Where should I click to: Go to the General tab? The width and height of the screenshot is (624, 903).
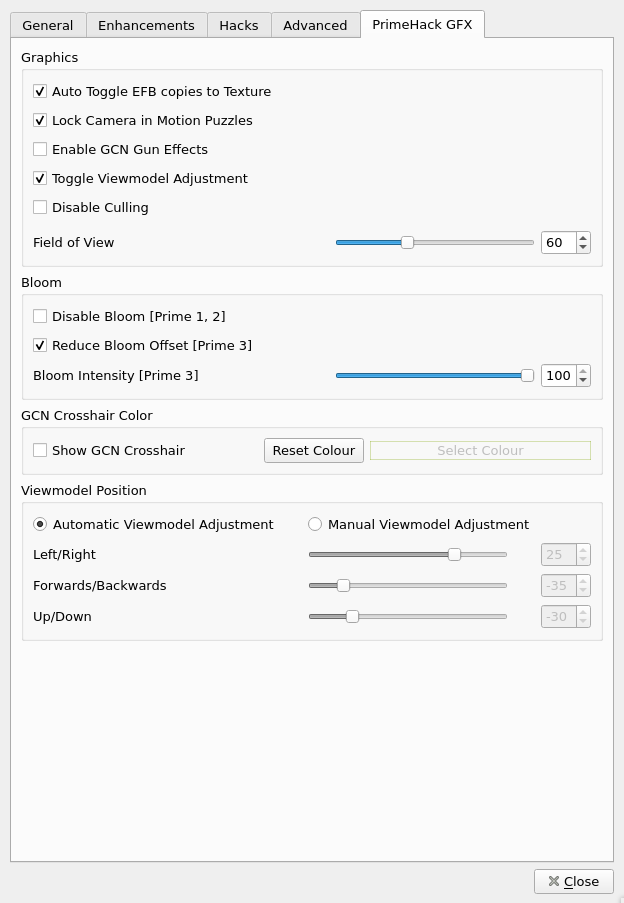click(48, 25)
